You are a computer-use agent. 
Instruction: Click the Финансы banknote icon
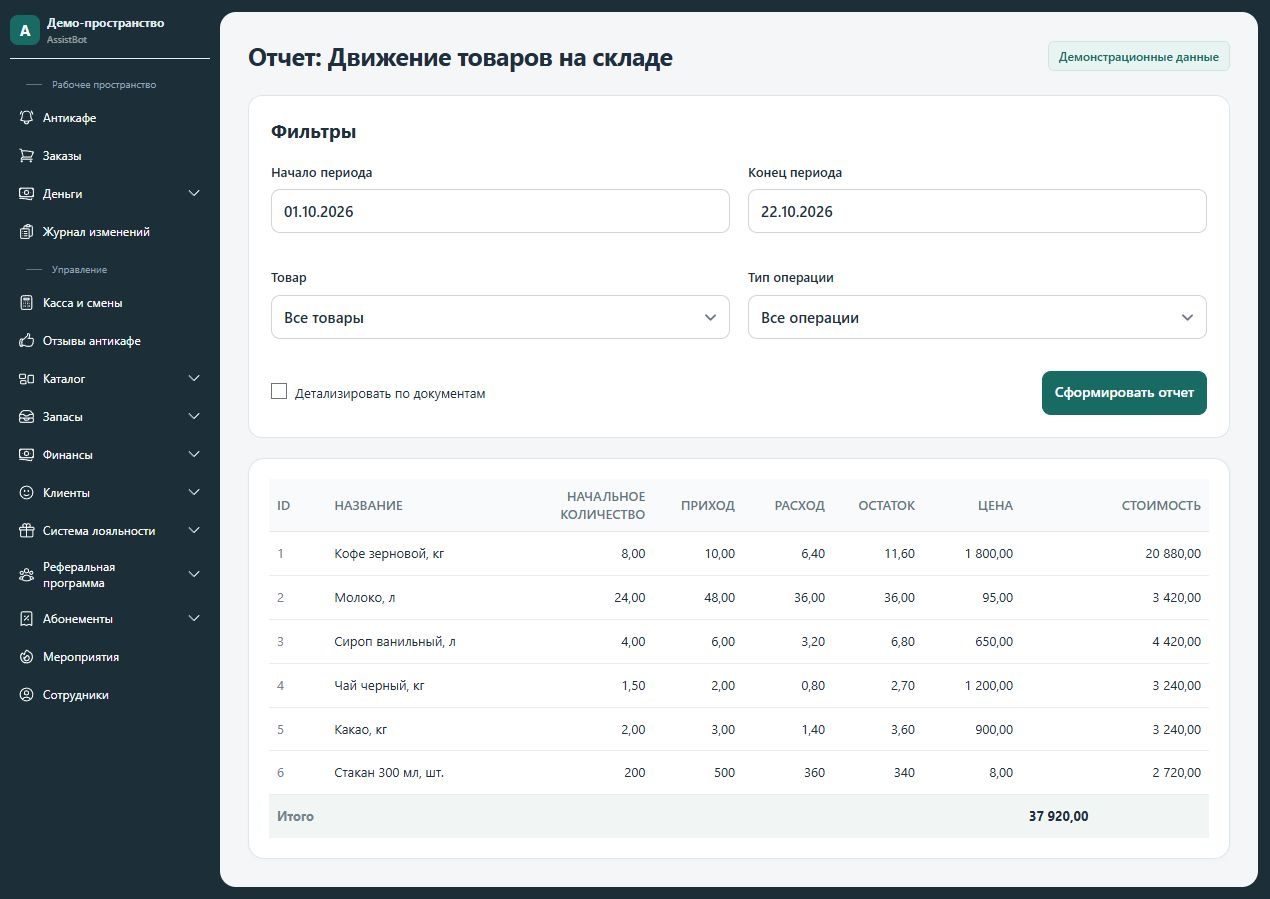27,455
